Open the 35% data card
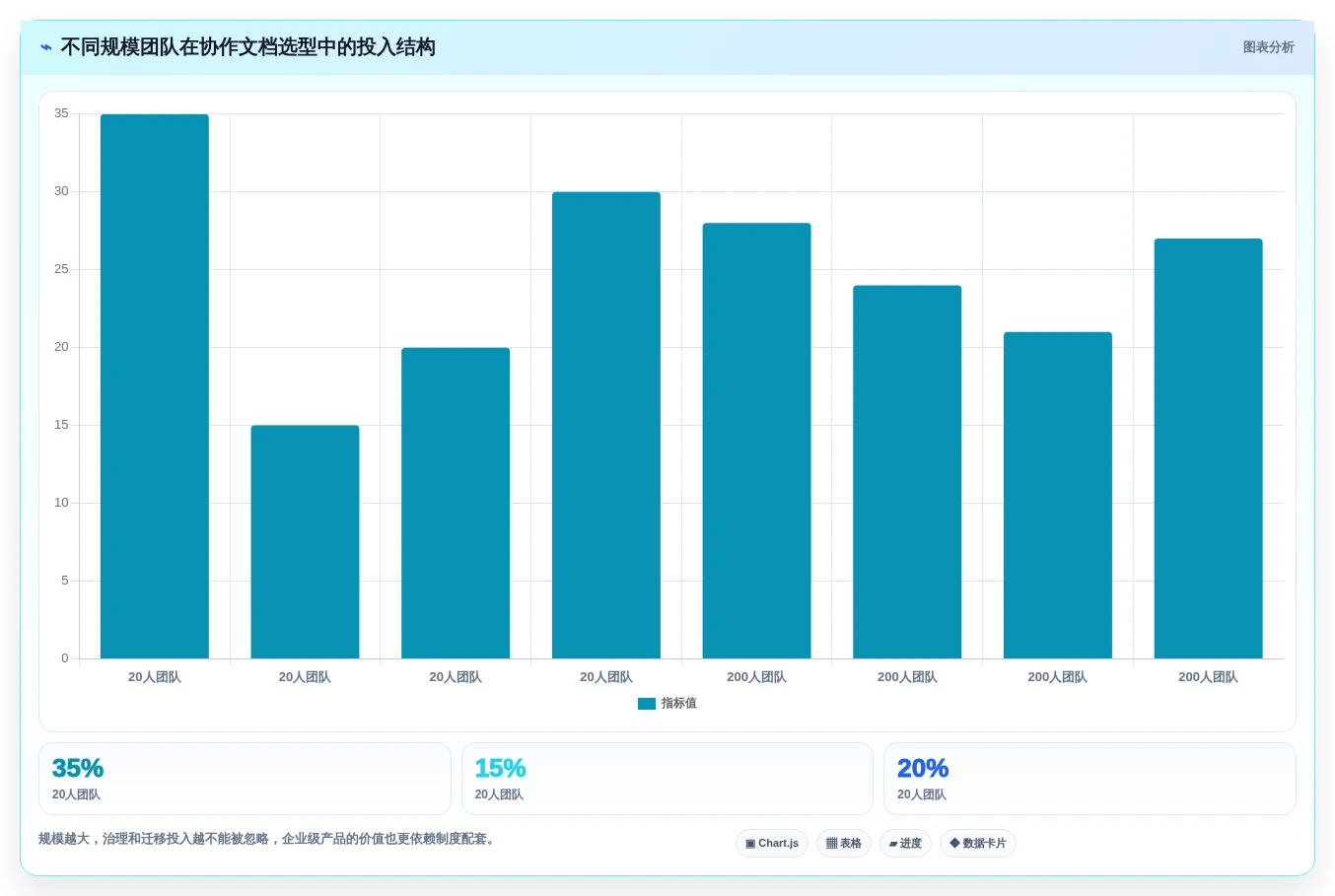The height and width of the screenshot is (896, 1335). point(245,779)
